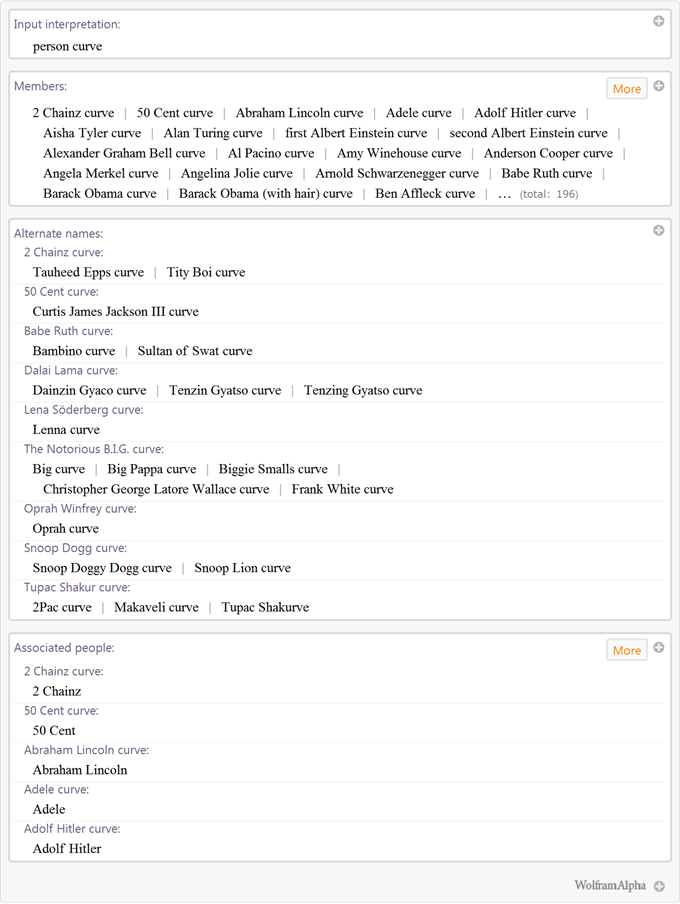Click 'Dainzin Gyaco curve' alternate name
This screenshot has width=680, height=904.
coord(89,390)
